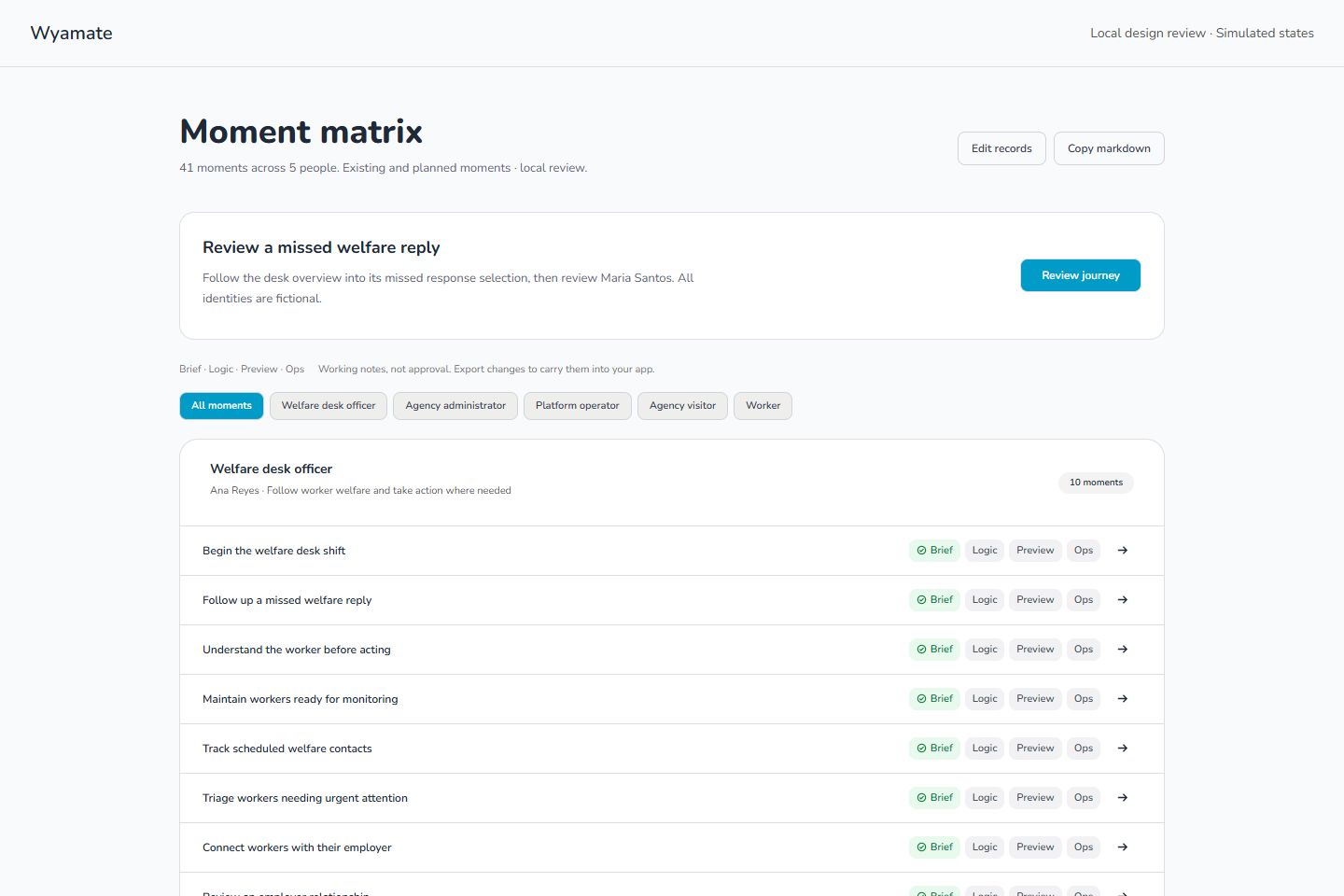The image size is (1344, 896).
Task: Open Brief for Maintain workers ready for monitoring
Action: [934, 699]
